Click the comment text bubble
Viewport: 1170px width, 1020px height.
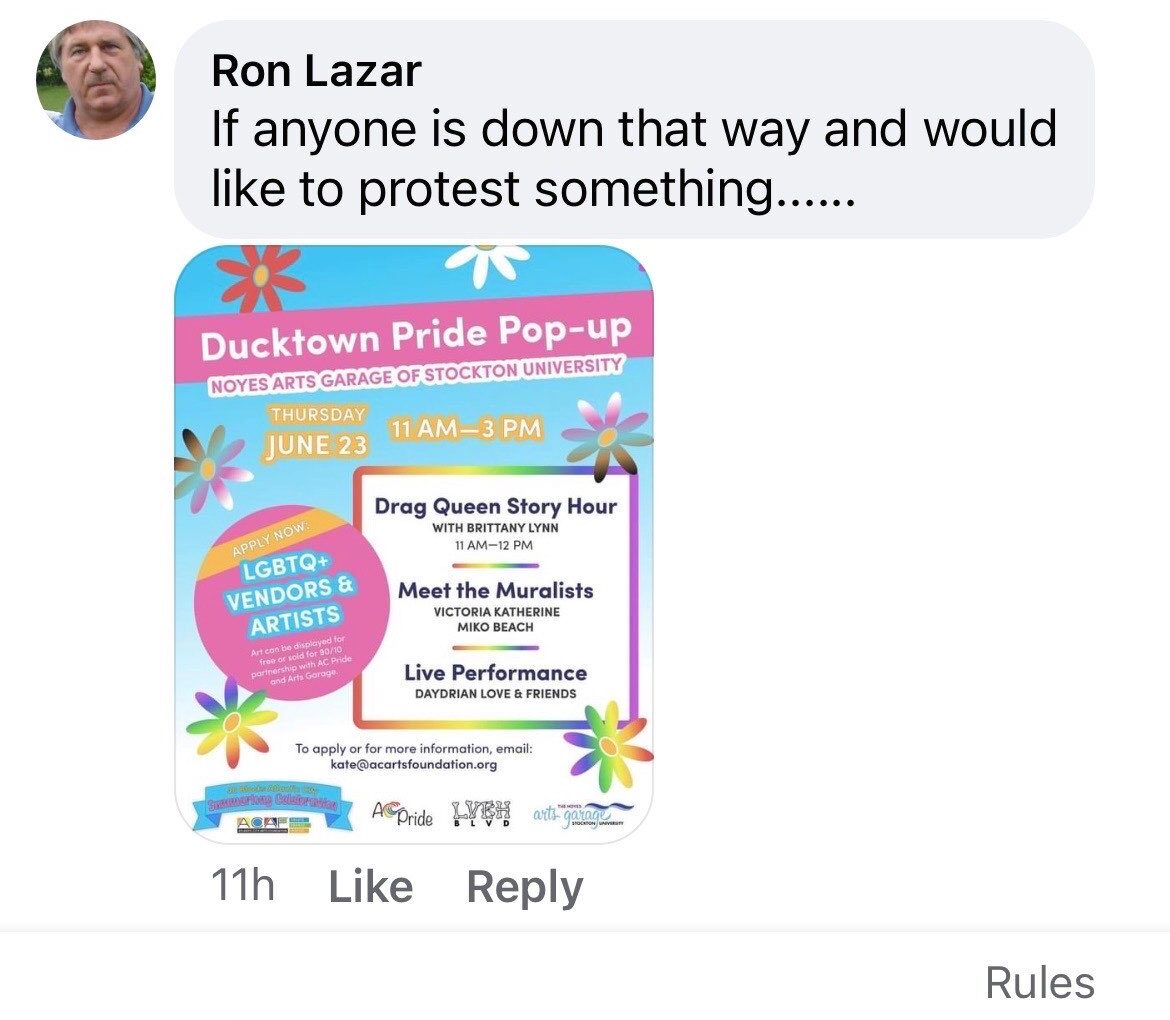point(634,129)
